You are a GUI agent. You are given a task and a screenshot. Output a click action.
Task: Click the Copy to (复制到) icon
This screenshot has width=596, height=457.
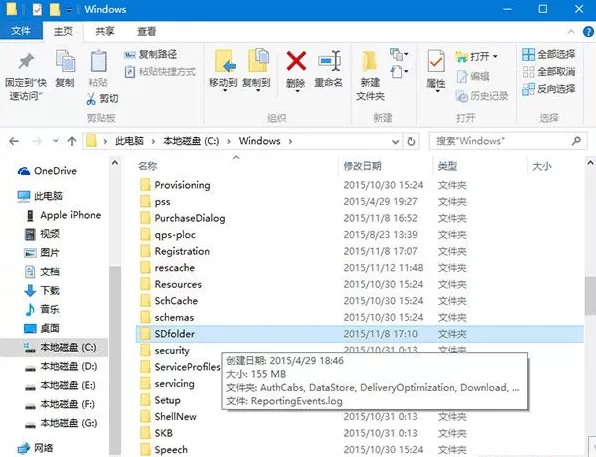258,61
